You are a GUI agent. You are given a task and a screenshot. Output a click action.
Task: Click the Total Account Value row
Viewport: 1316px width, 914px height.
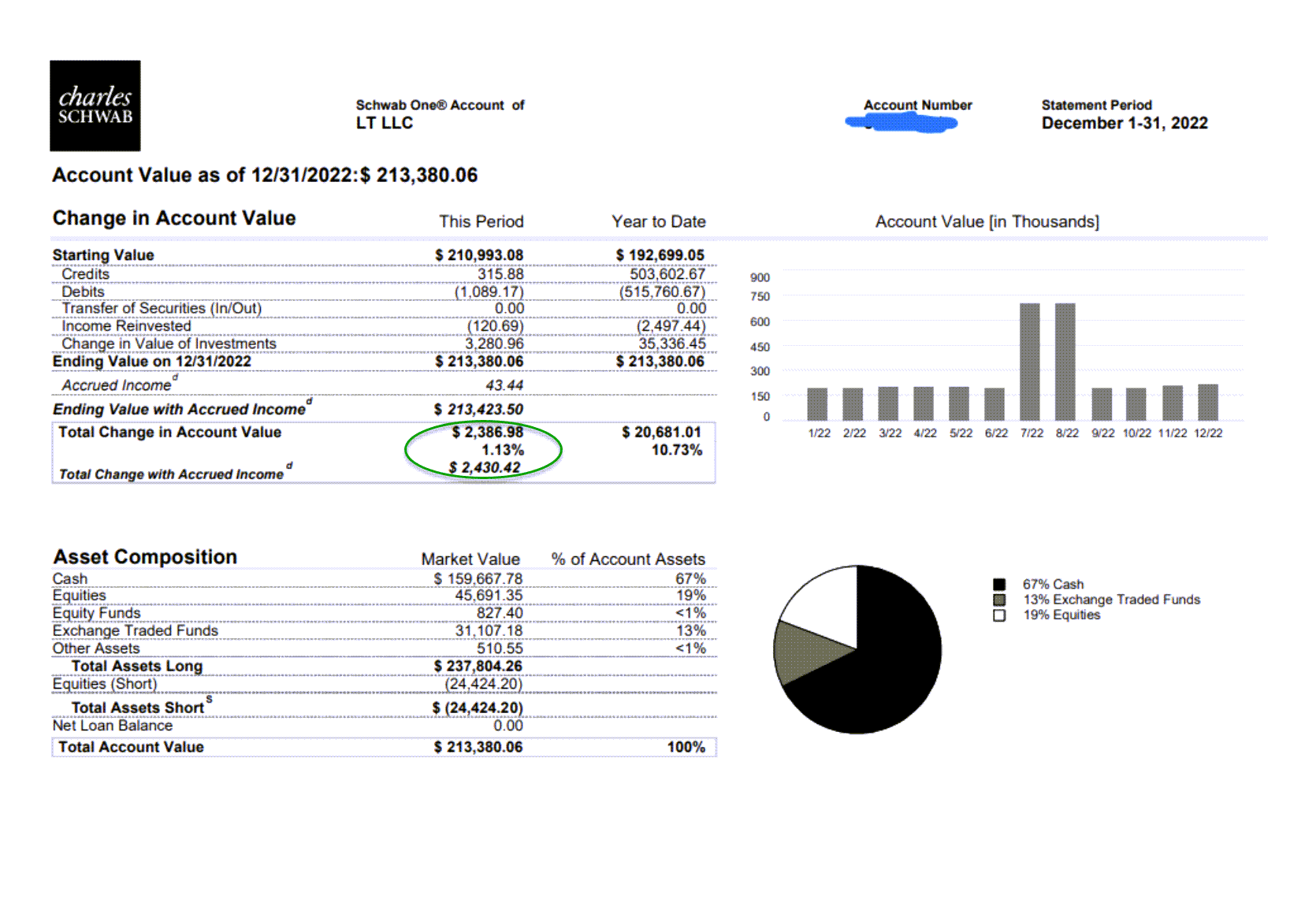pos(384,747)
